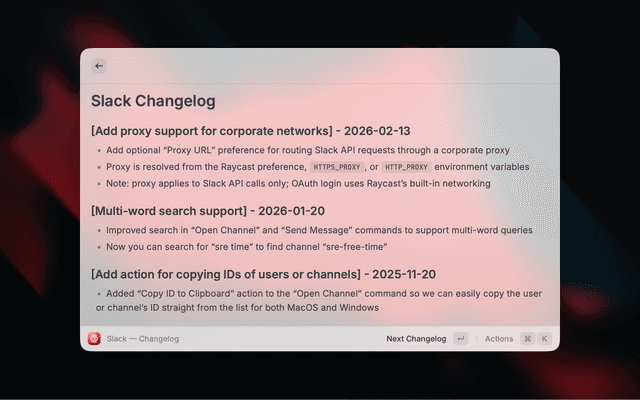Image resolution: width=640 pixels, height=400 pixels.
Task: Click the note about OAuth login networking
Action: tap(298, 184)
